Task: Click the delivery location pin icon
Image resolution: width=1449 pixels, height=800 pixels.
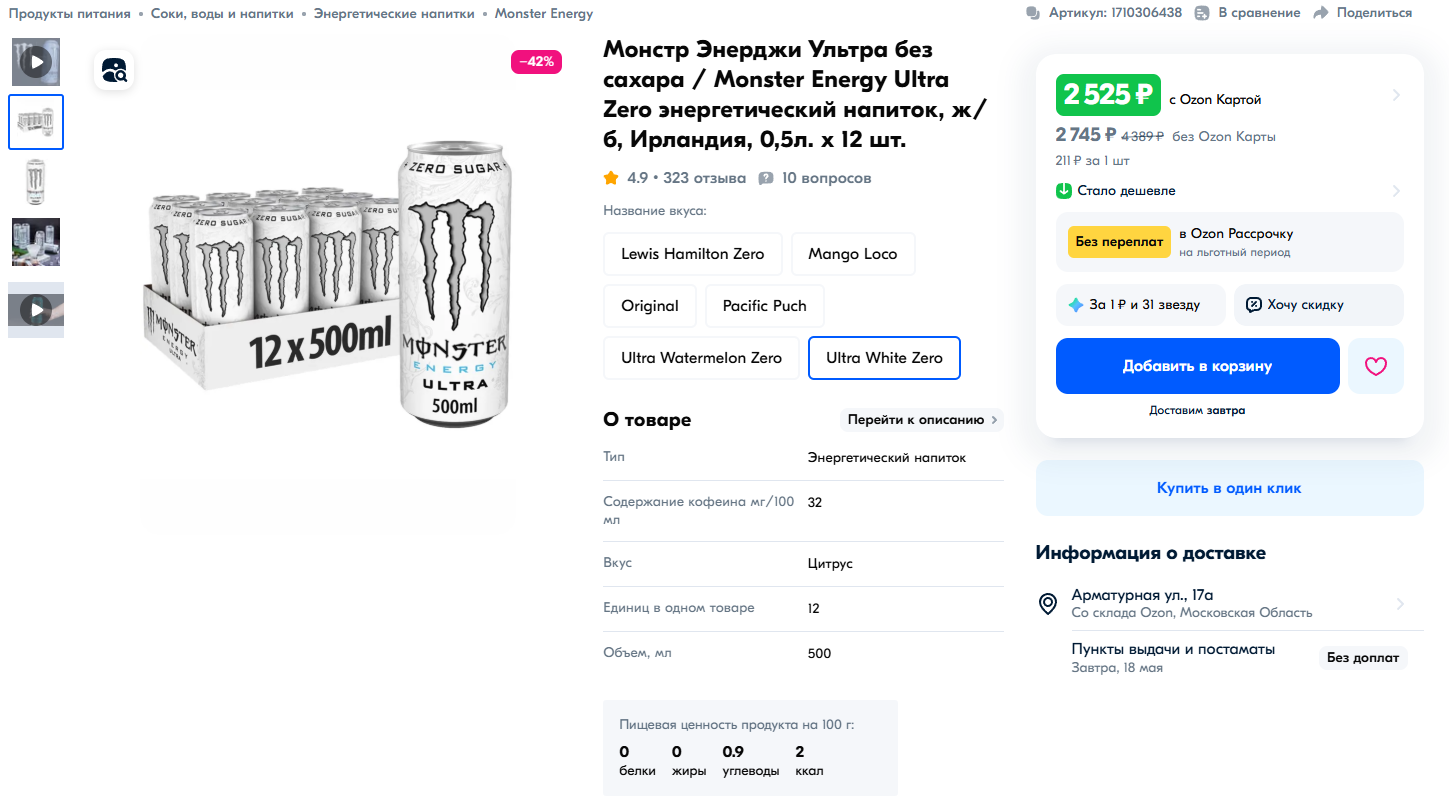Action: click(x=1048, y=603)
